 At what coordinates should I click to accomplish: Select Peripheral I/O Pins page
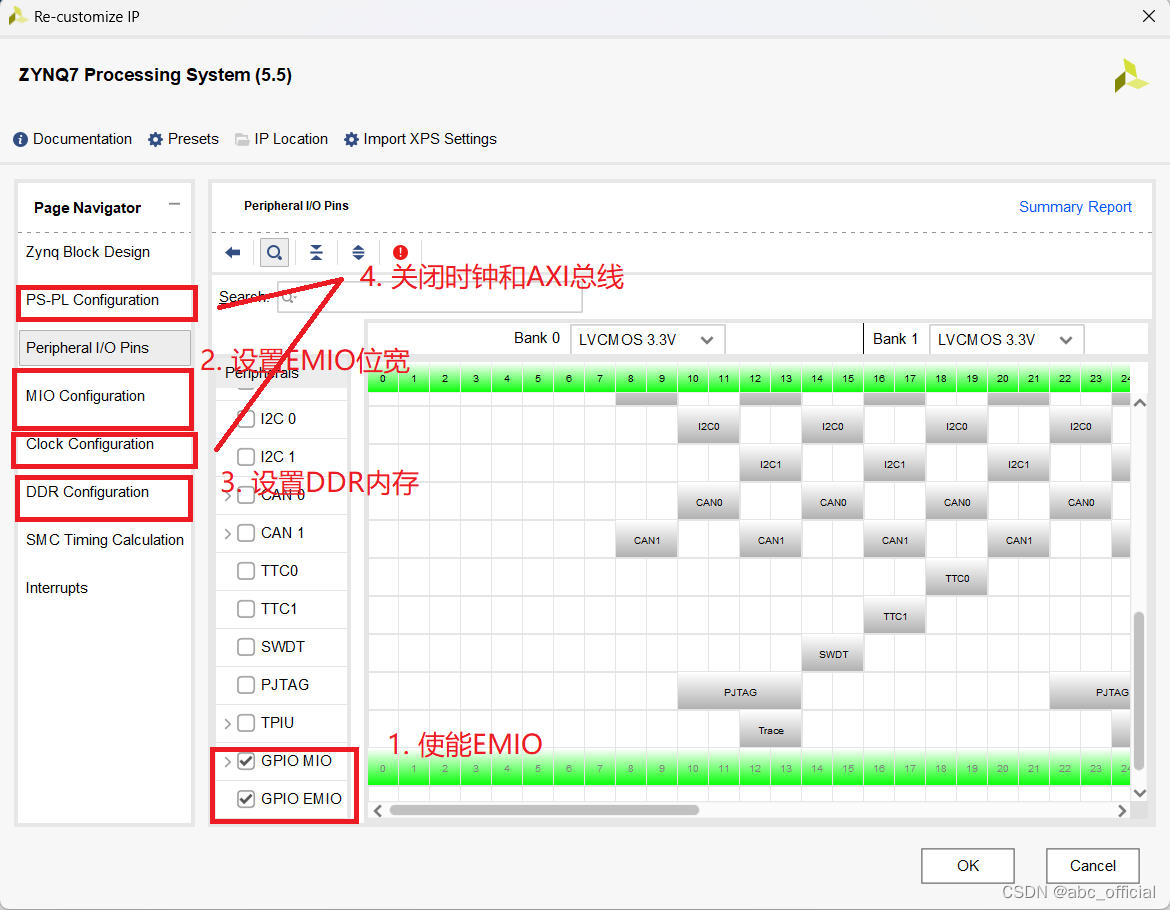(104, 348)
